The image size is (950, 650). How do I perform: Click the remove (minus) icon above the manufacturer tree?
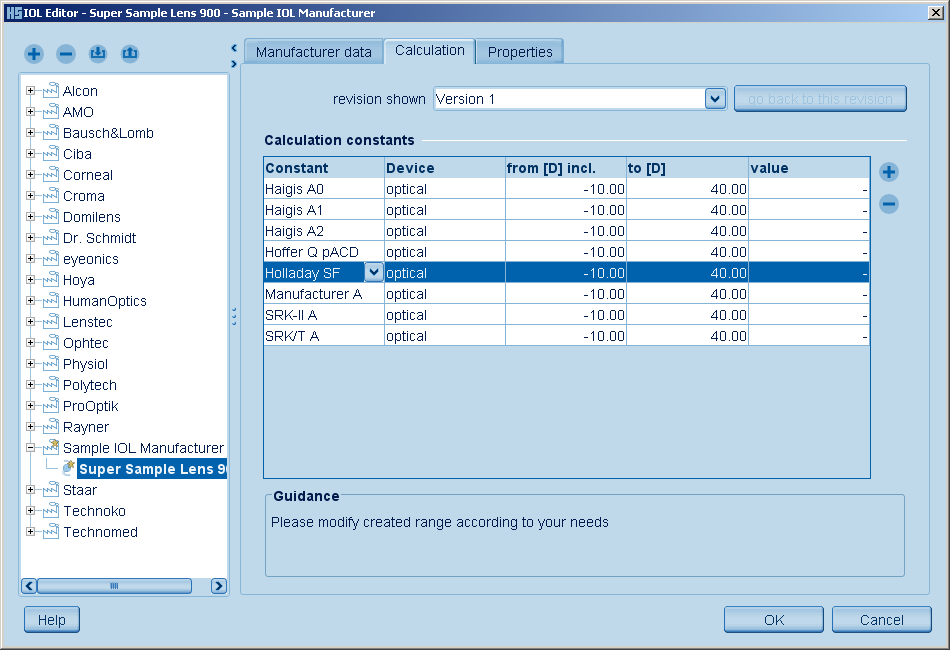(66, 53)
